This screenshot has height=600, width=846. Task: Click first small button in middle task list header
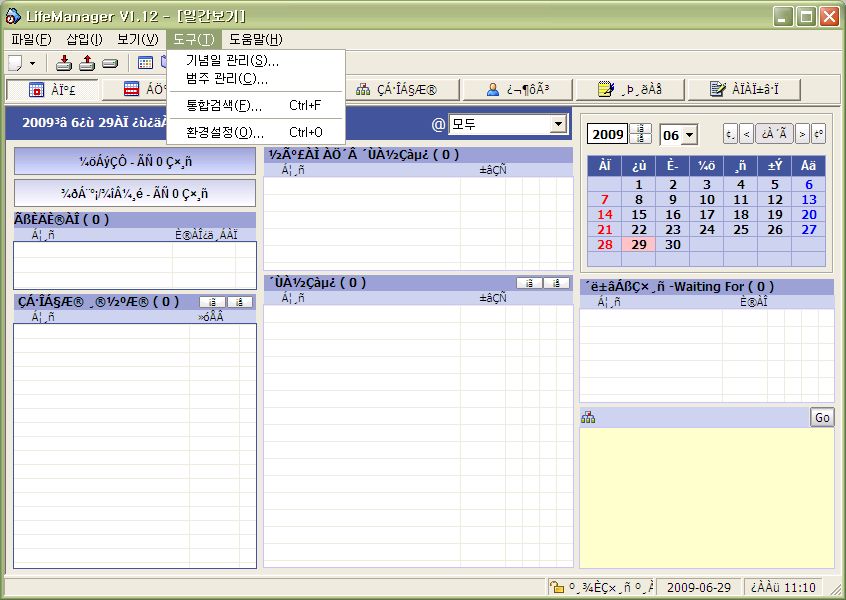[529, 283]
